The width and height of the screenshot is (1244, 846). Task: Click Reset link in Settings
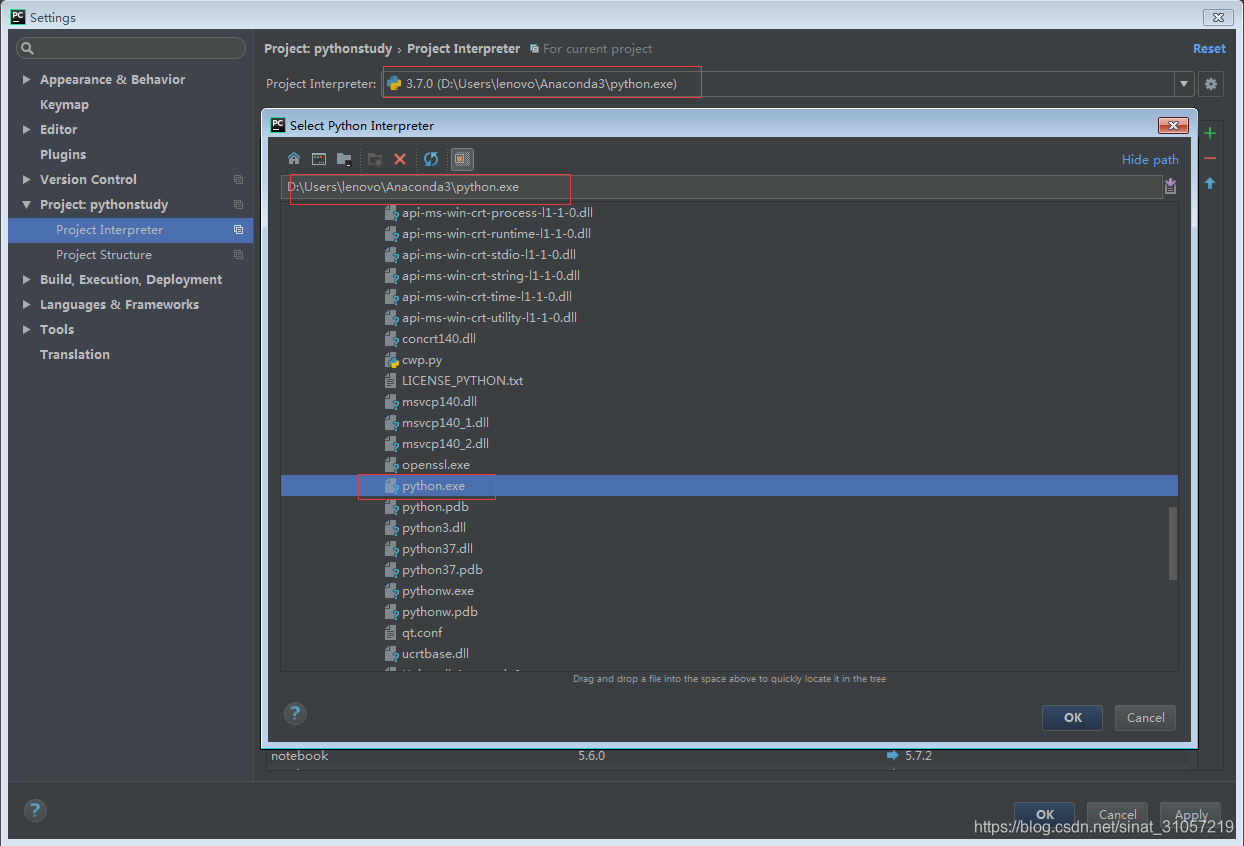pyautogui.click(x=1209, y=48)
